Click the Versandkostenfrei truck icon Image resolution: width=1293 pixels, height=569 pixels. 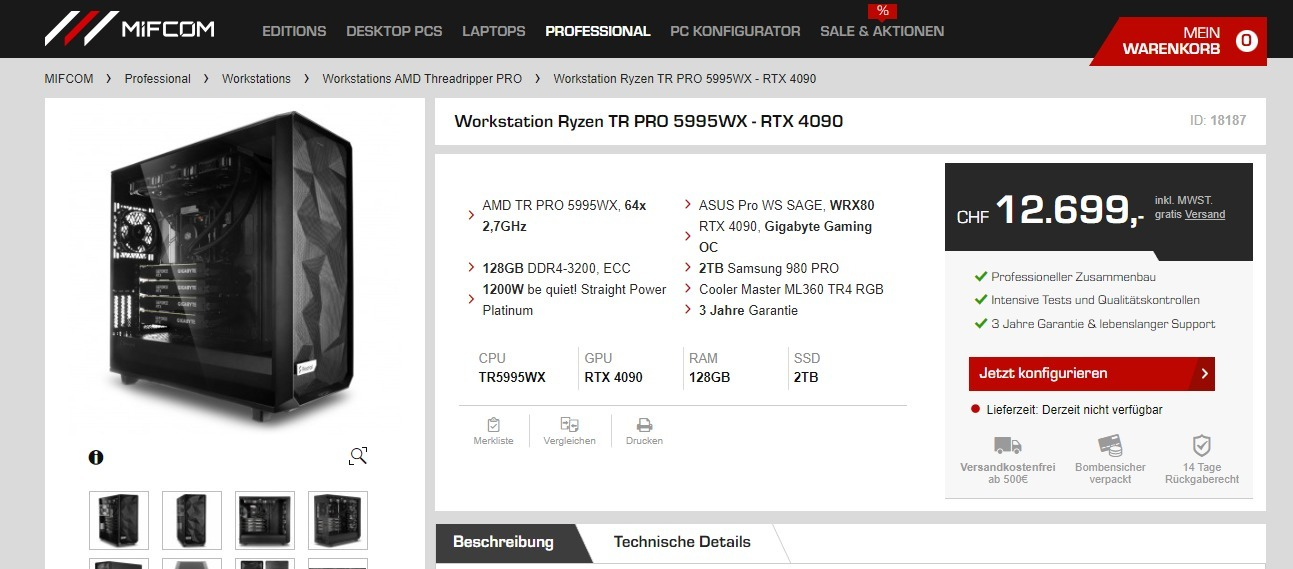point(1007,445)
